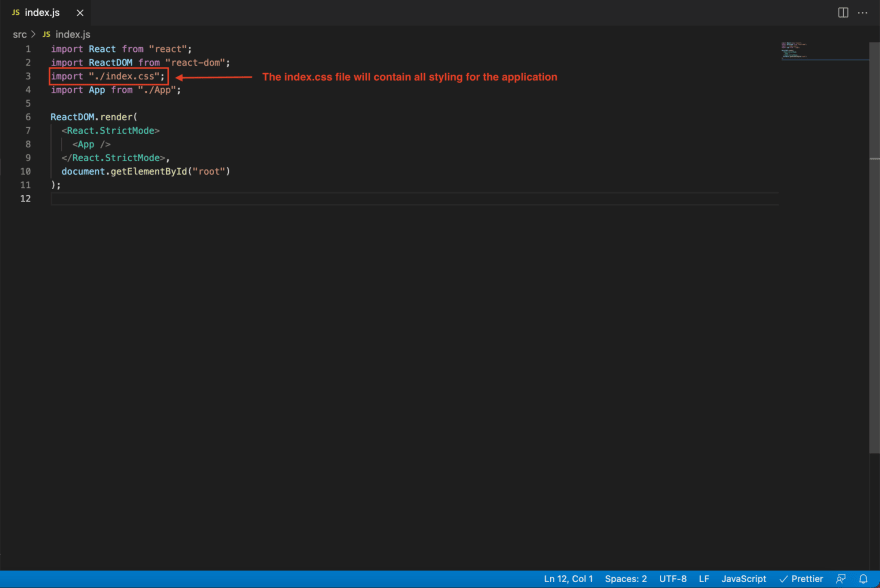Open Ln 12, Col 1 go-to-line indicator
Screen dimensions: 880x588
coord(568,578)
